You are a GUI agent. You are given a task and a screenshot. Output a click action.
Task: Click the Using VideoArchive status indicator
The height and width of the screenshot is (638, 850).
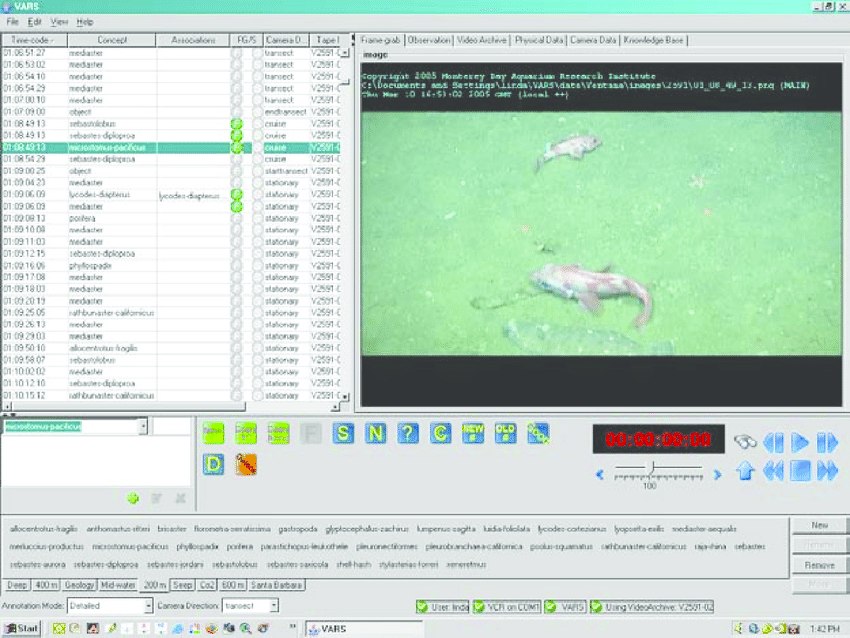(652, 607)
